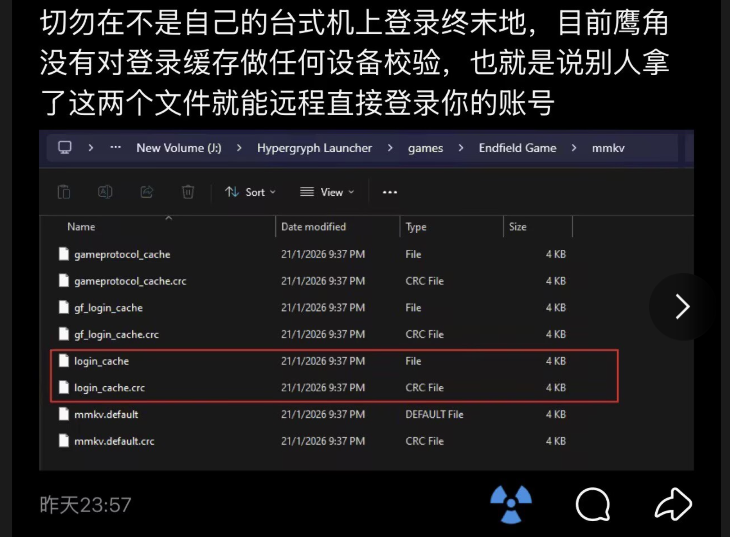The image size is (730, 537).
Task: Tap the share arrow icon
Action: (x=673, y=503)
